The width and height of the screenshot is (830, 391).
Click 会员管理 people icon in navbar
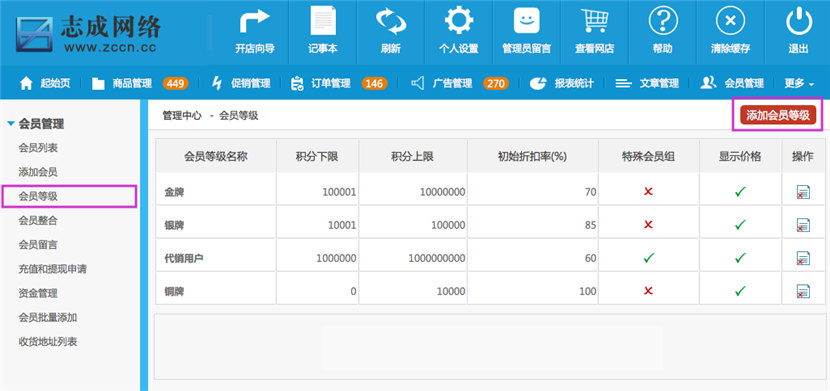pyautogui.click(x=708, y=83)
